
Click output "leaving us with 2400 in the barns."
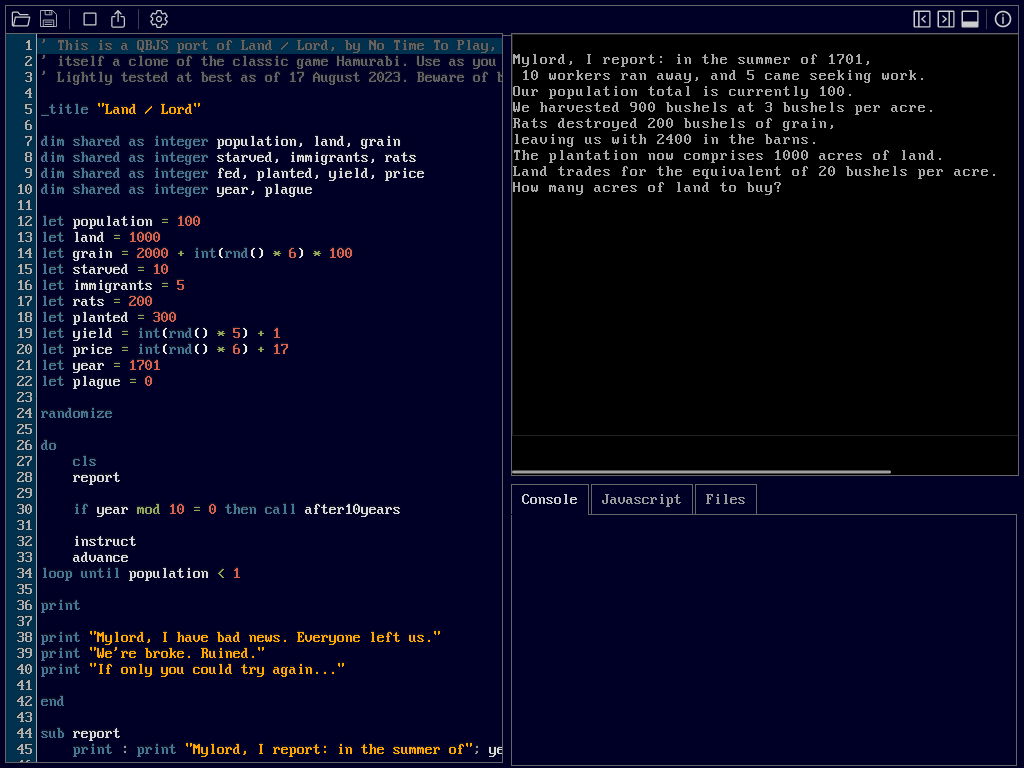click(665, 139)
